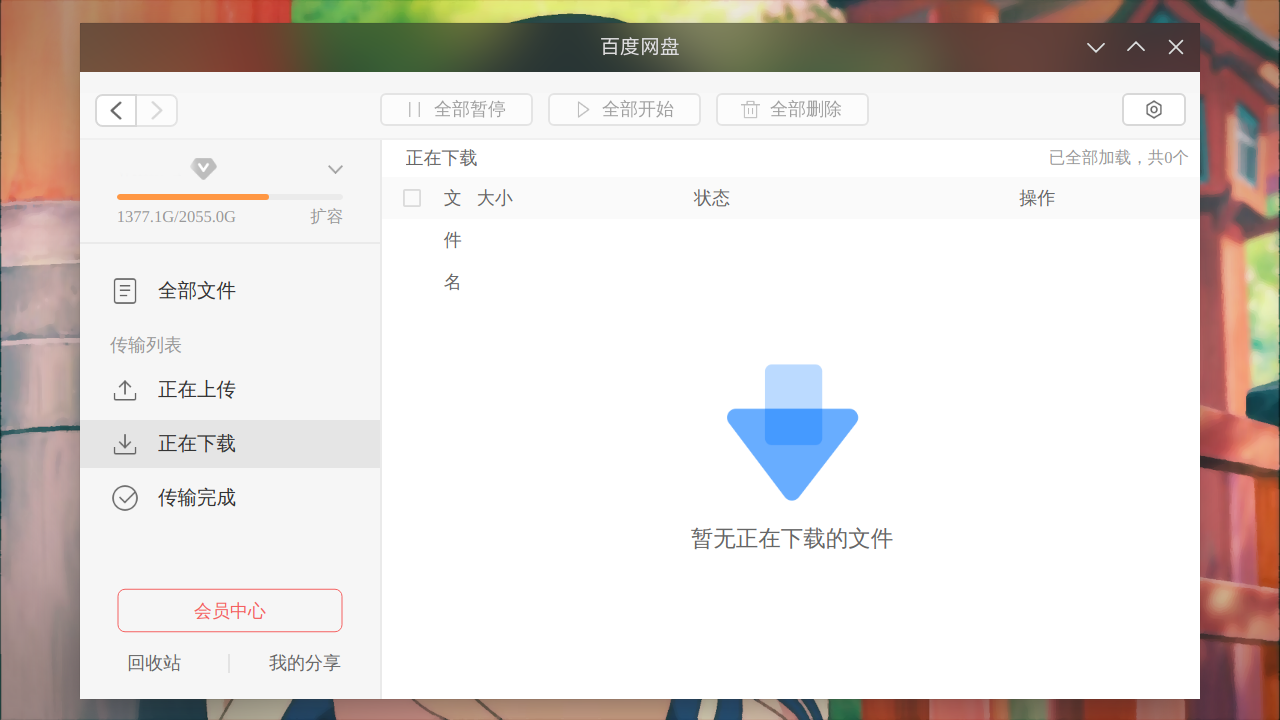The image size is (1280, 720).
Task: Click the down chevron in the title bar
Action: pyautogui.click(x=1096, y=47)
